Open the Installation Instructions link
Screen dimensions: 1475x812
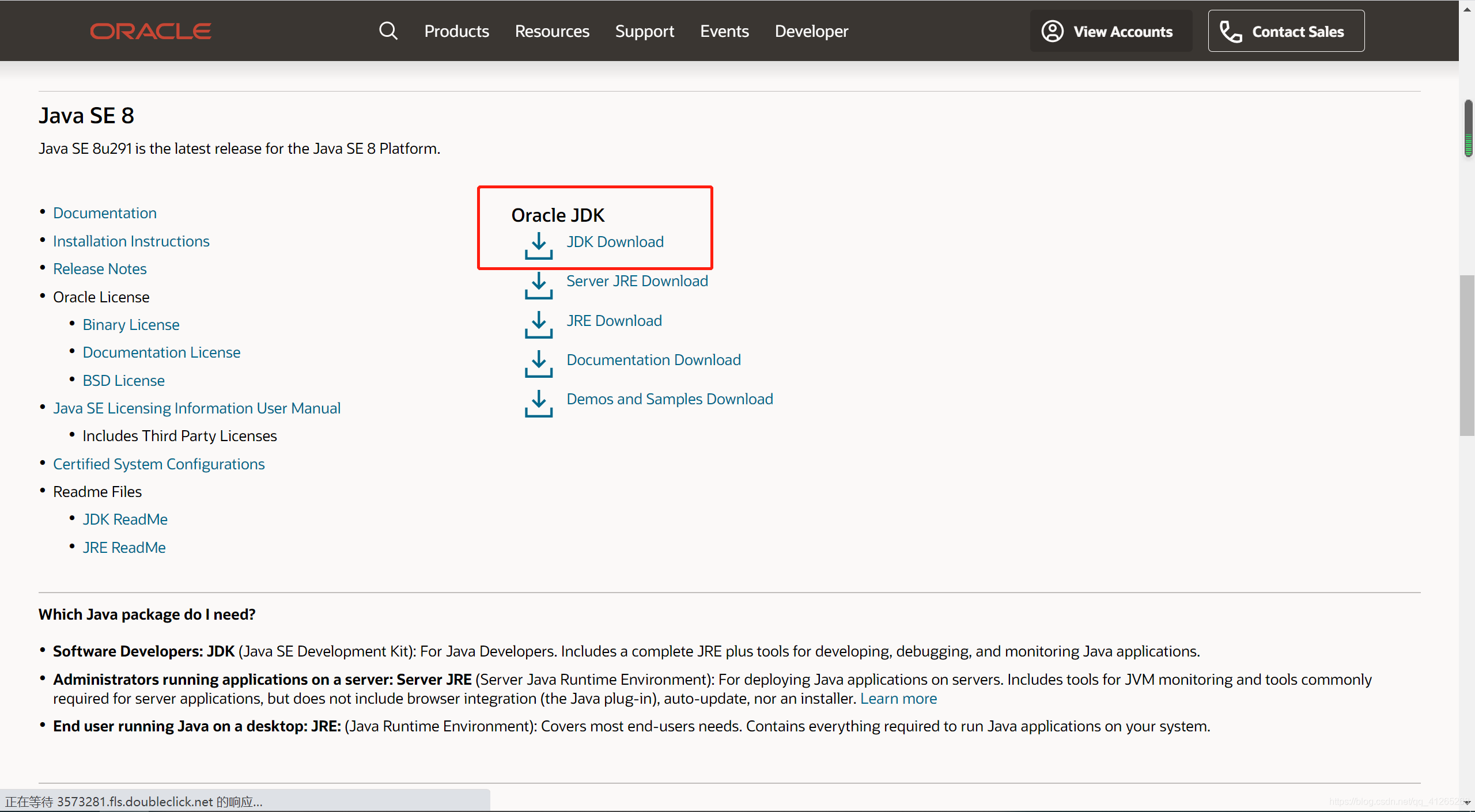tap(131, 241)
